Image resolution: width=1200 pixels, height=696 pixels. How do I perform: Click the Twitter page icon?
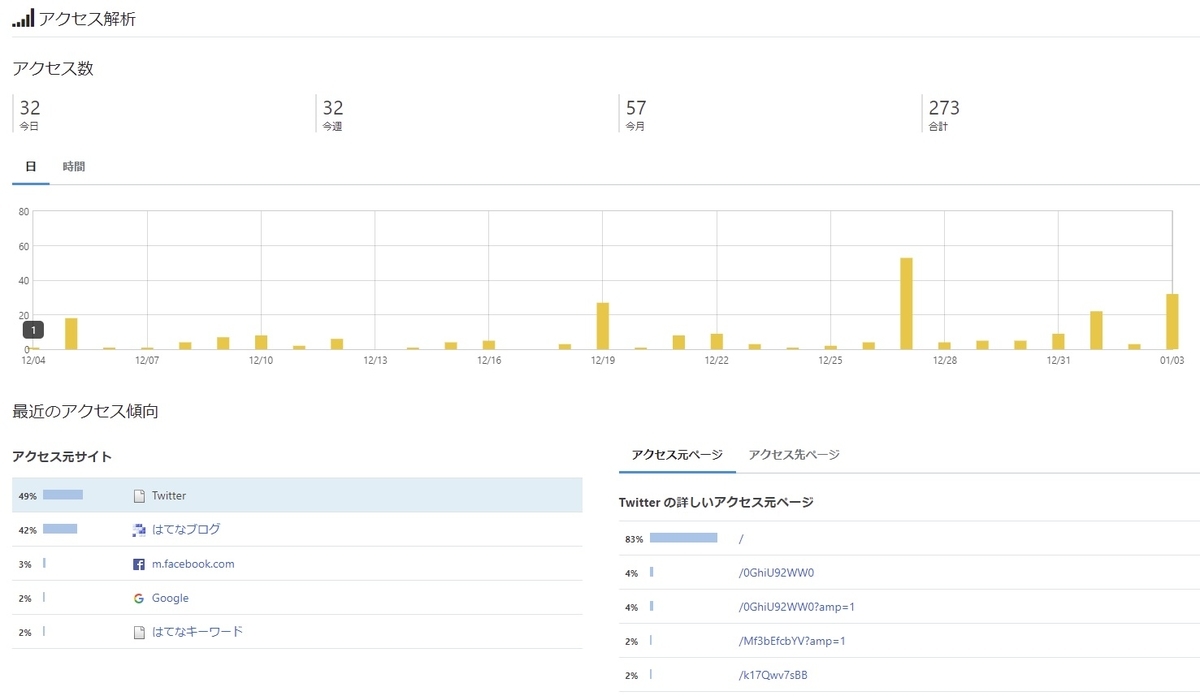click(x=139, y=496)
